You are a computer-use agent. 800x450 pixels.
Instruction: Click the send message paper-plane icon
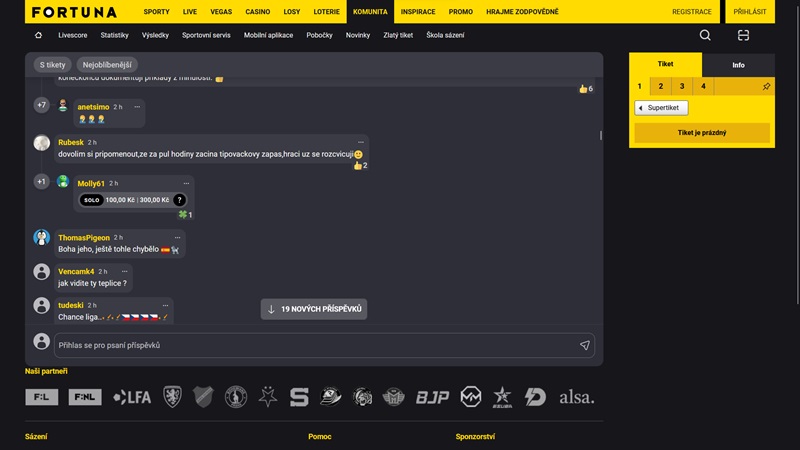click(585, 345)
